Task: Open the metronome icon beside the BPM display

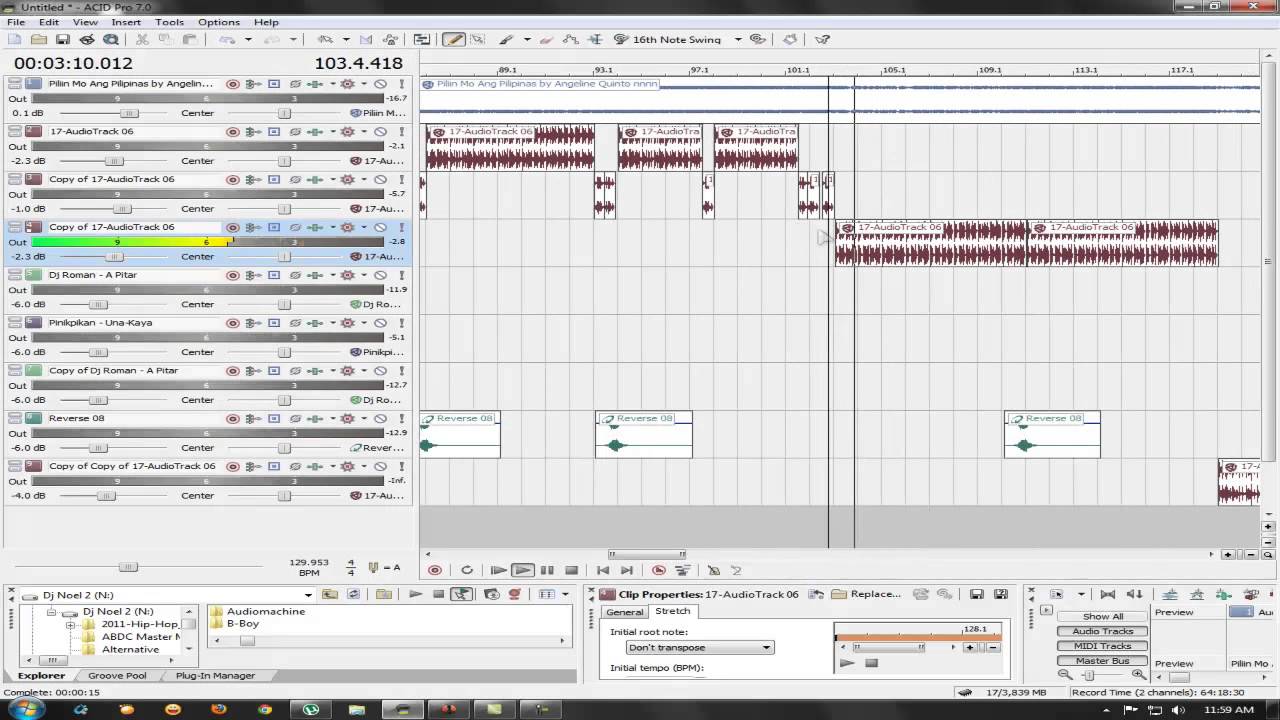Action: 373,568
